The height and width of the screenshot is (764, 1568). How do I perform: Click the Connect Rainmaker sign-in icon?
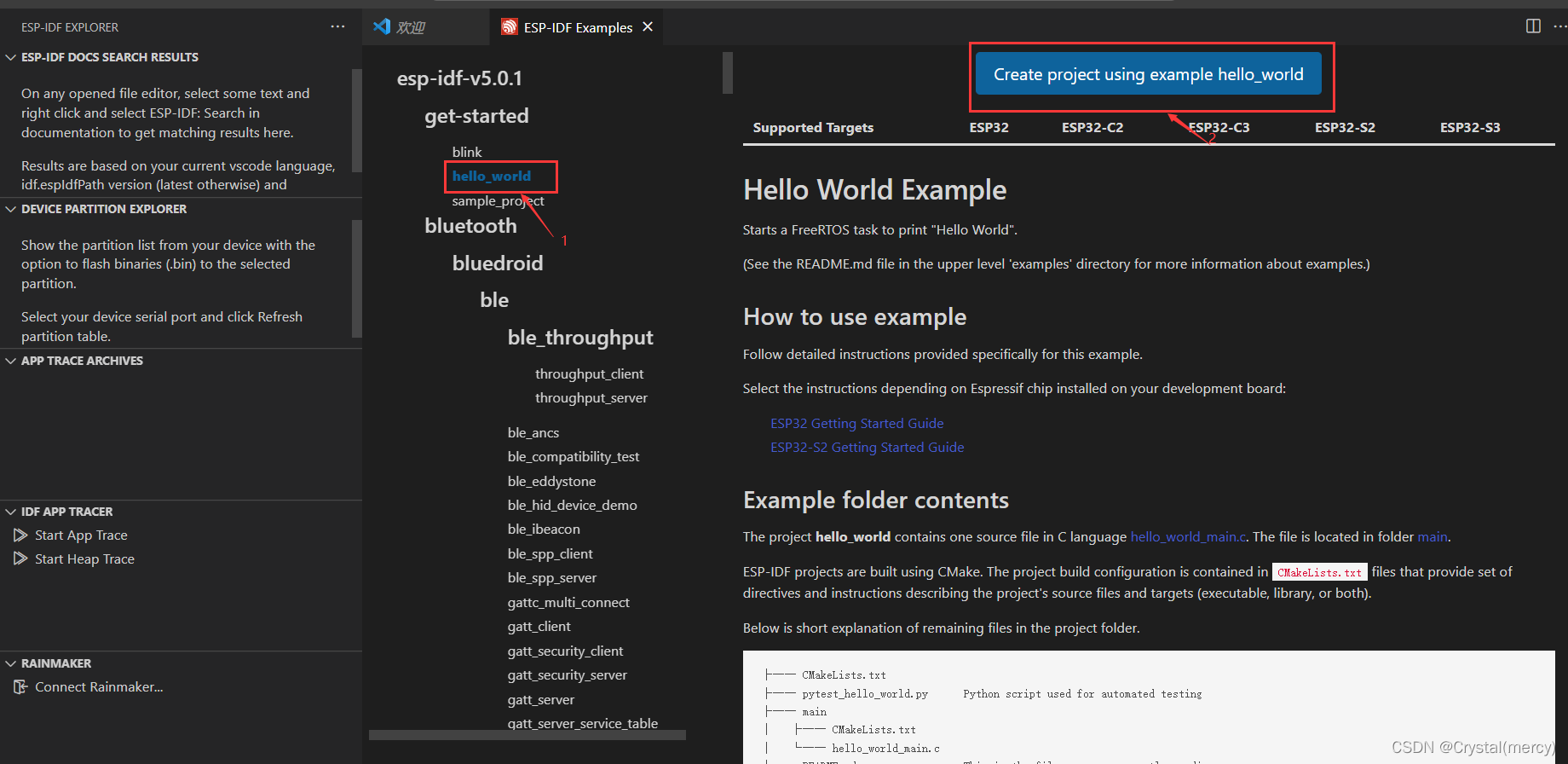pyautogui.click(x=20, y=686)
